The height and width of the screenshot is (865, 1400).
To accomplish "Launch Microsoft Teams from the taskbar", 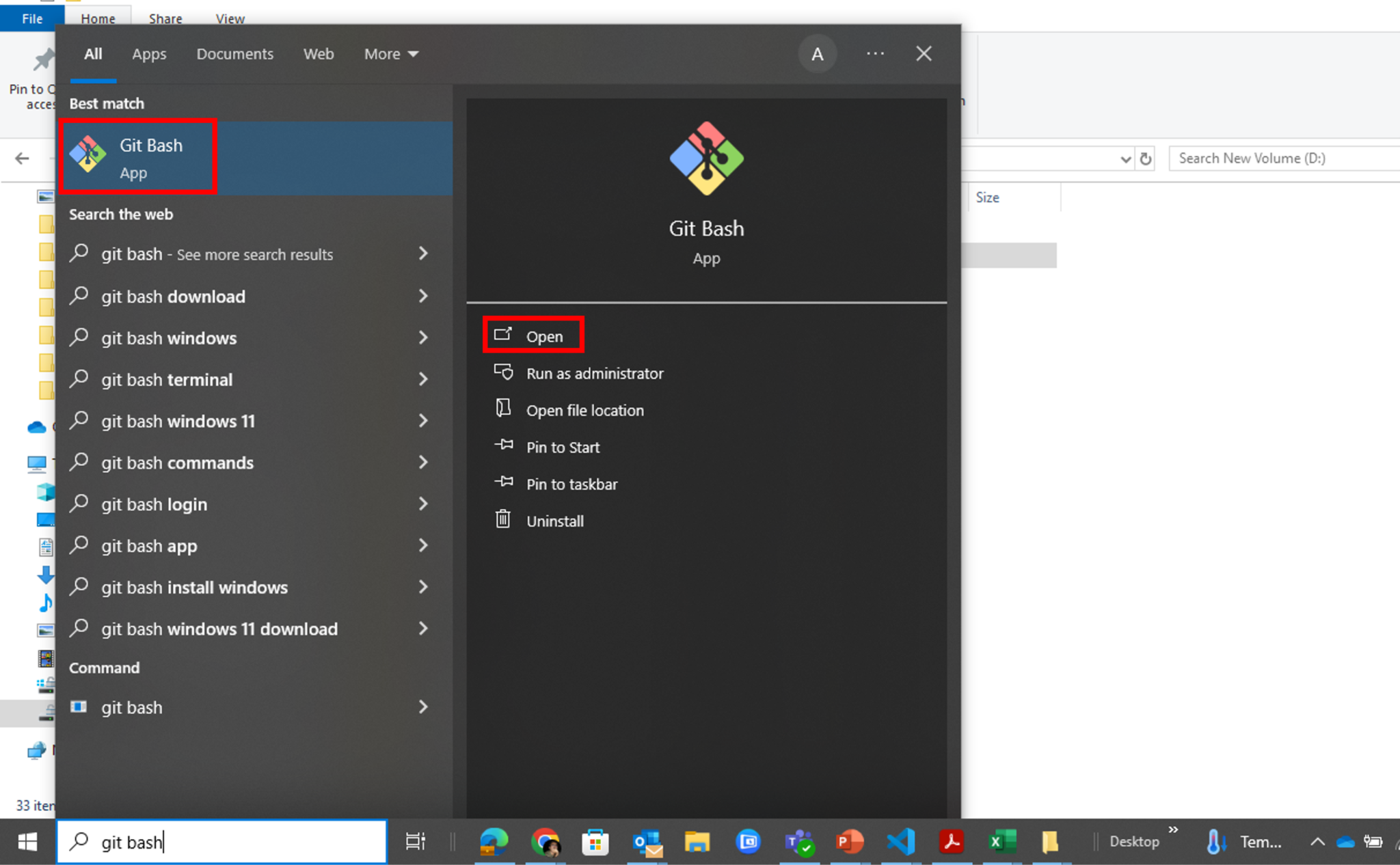I will (x=799, y=842).
